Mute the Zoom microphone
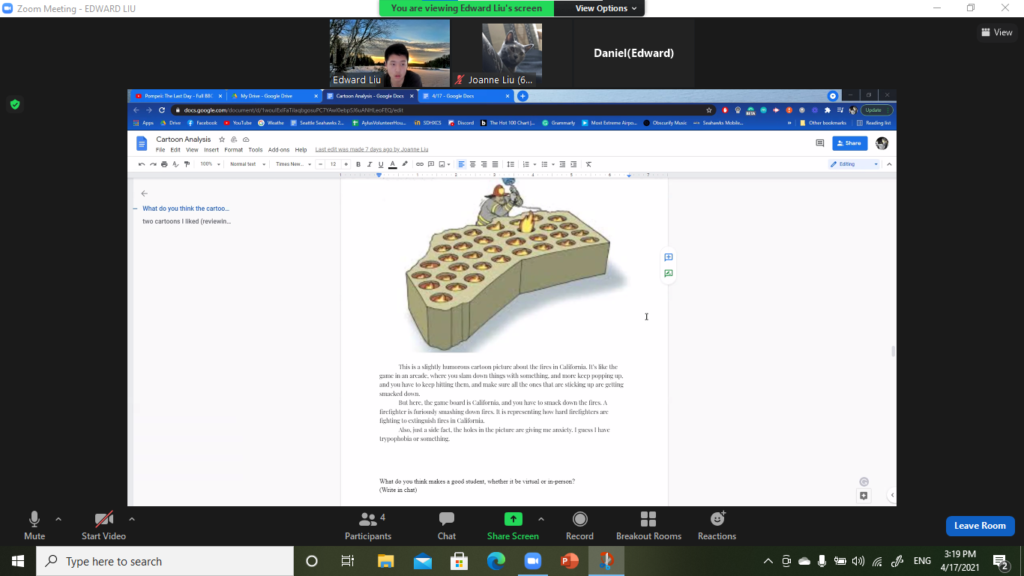This screenshot has width=1024, height=576. pos(34,526)
